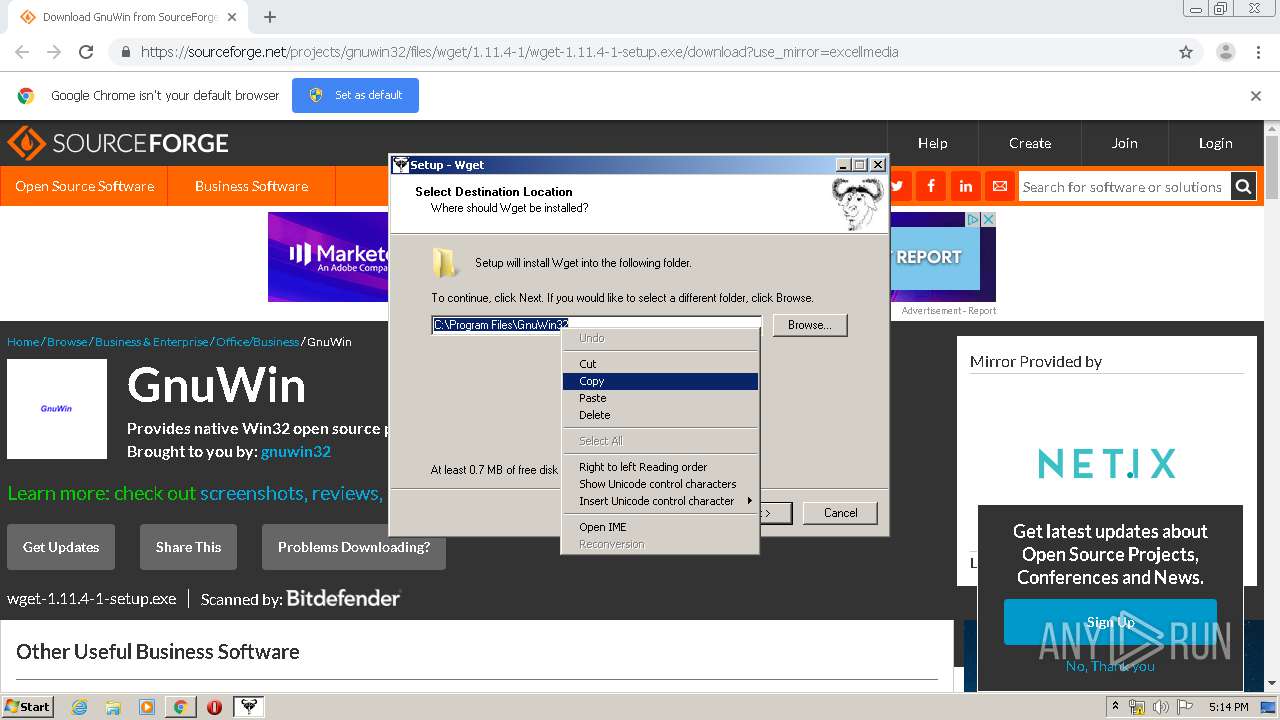The height and width of the screenshot is (720, 1280).
Task: Open Help menu on SourceForge
Action: coord(933,143)
